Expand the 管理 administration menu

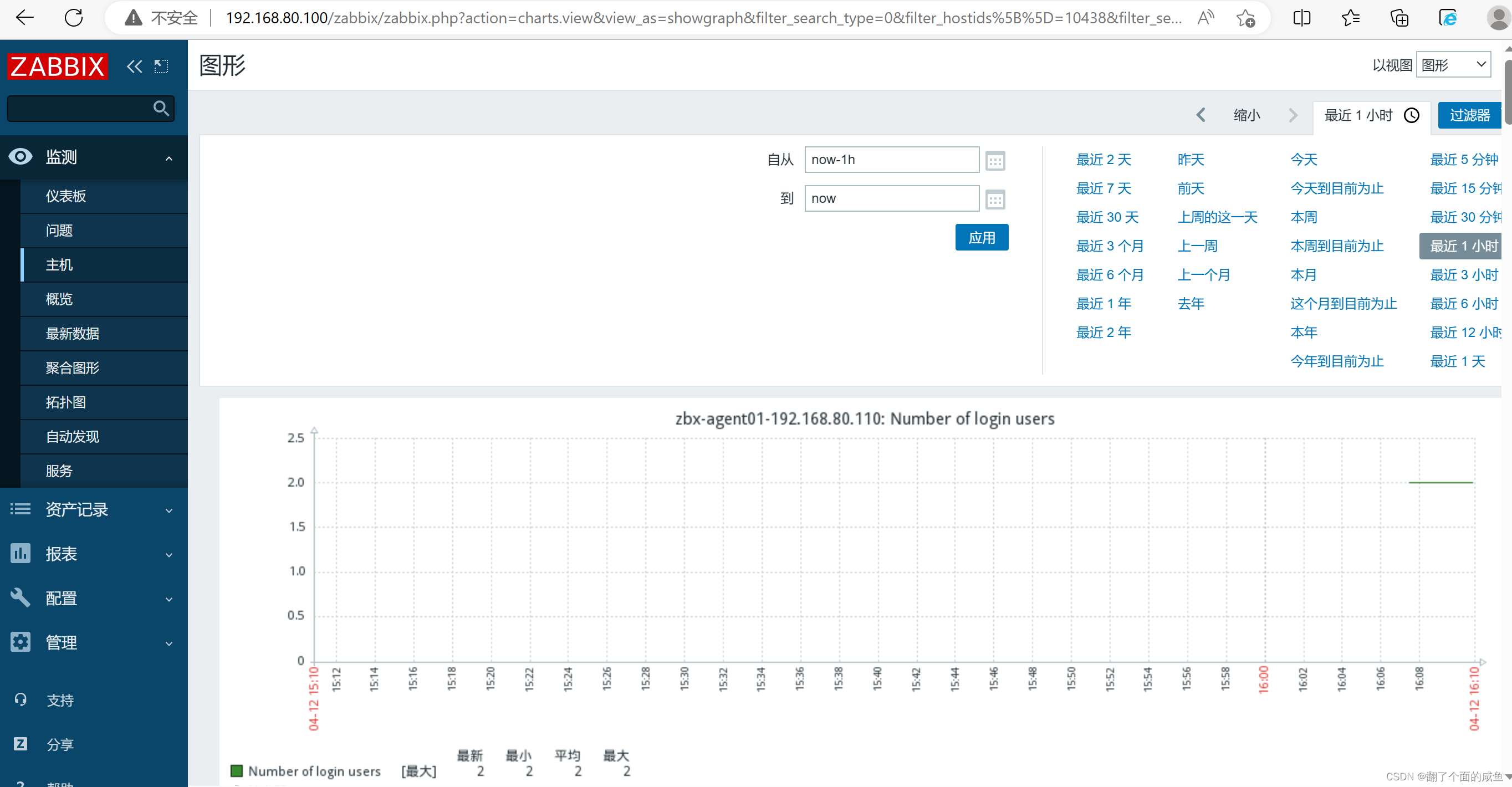(x=62, y=642)
